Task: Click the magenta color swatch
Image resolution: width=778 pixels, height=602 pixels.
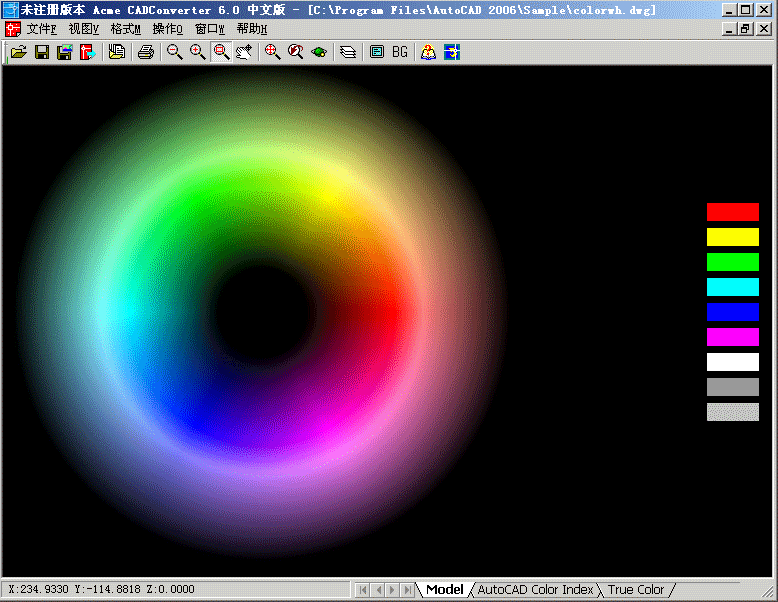Action: [x=733, y=337]
